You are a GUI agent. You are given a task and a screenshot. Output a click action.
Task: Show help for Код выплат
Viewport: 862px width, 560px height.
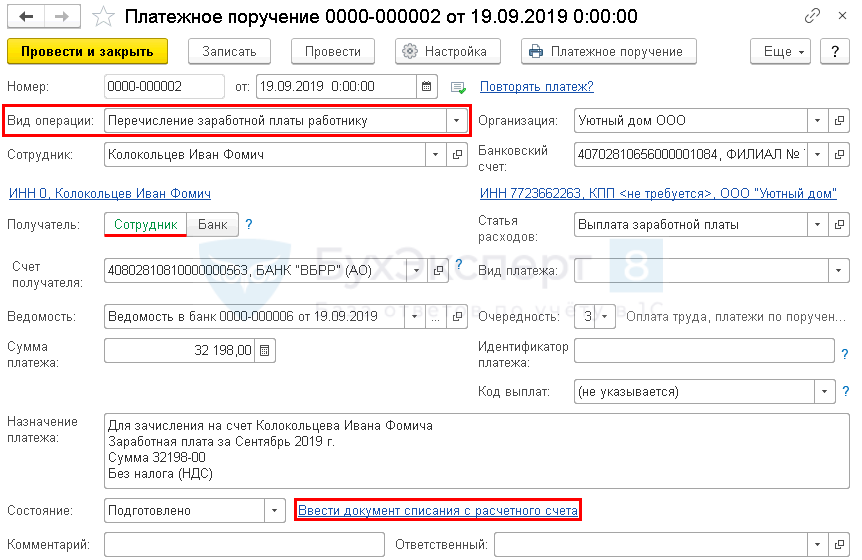(x=846, y=391)
